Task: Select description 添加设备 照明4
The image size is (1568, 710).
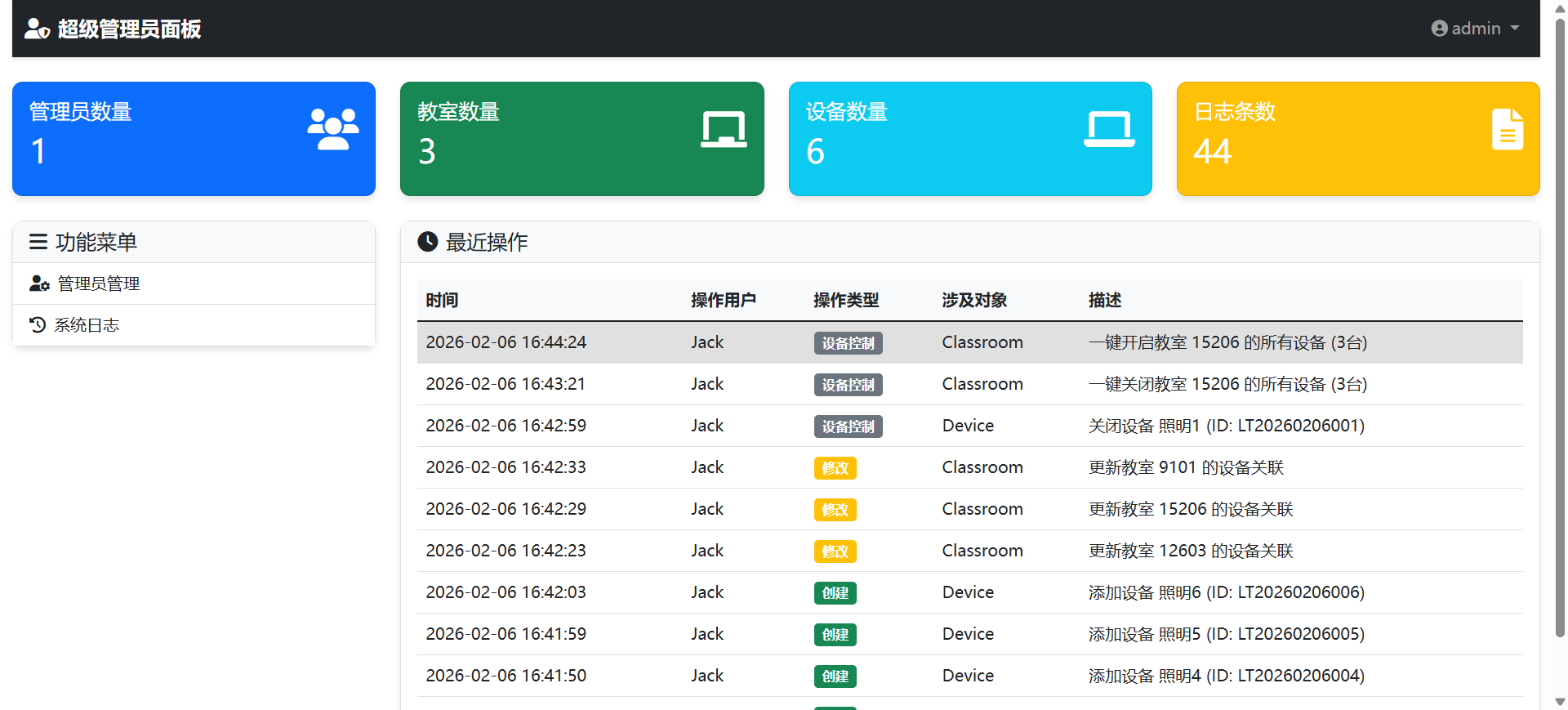Action: coord(1227,676)
